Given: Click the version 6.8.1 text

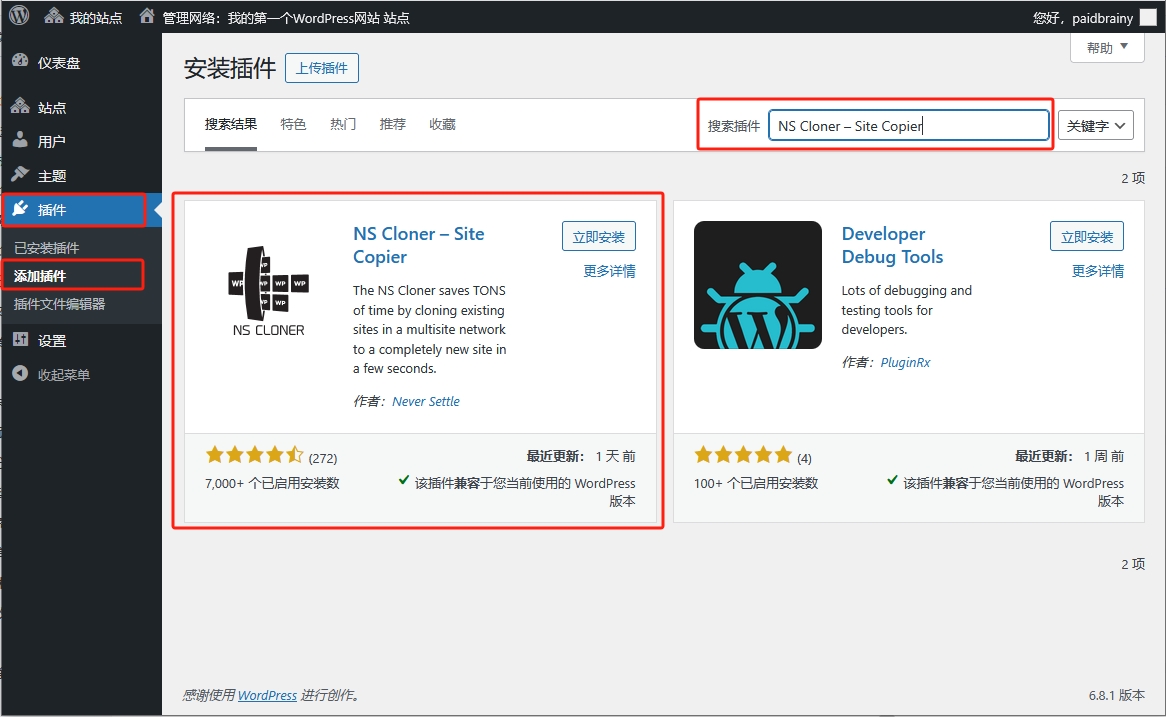Looking at the screenshot, I should (x=1116, y=695).
